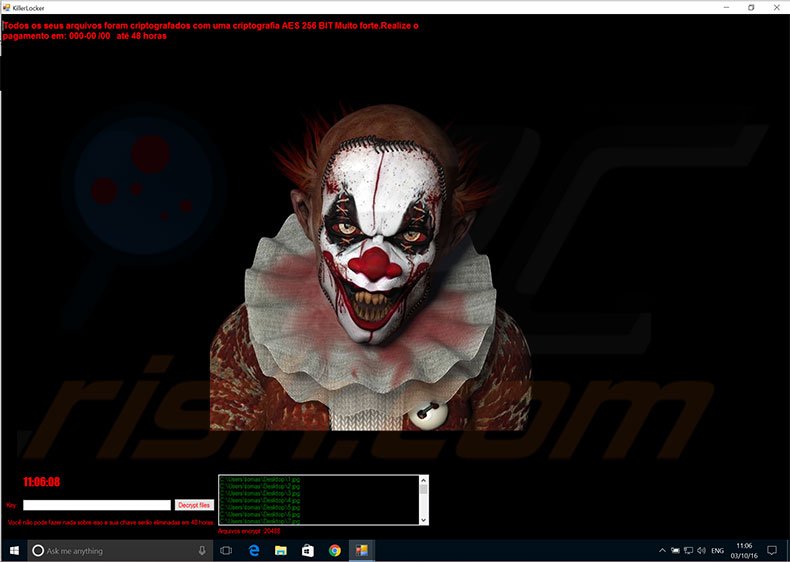Click the ransom message beginning 'Todos os seus arquivos'
Viewport: 790px width, 562px height.
tap(210, 31)
